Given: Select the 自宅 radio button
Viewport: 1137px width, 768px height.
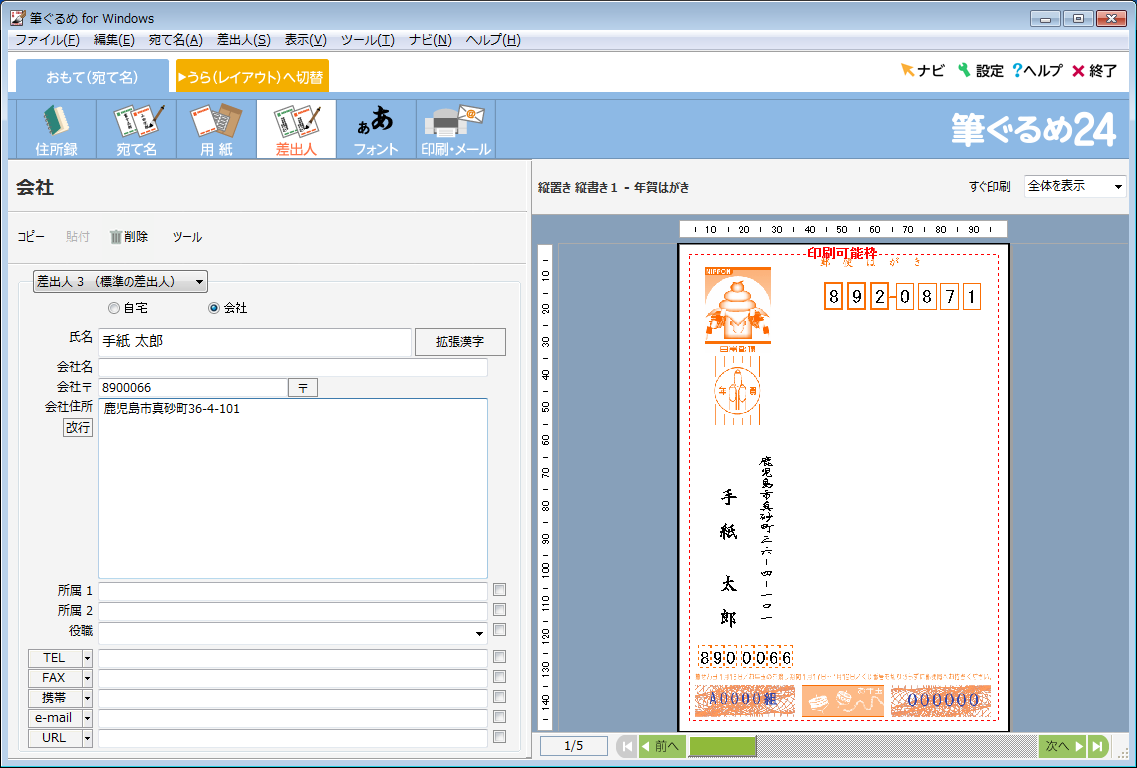Looking at the screenshot, I should coord(114,308).
